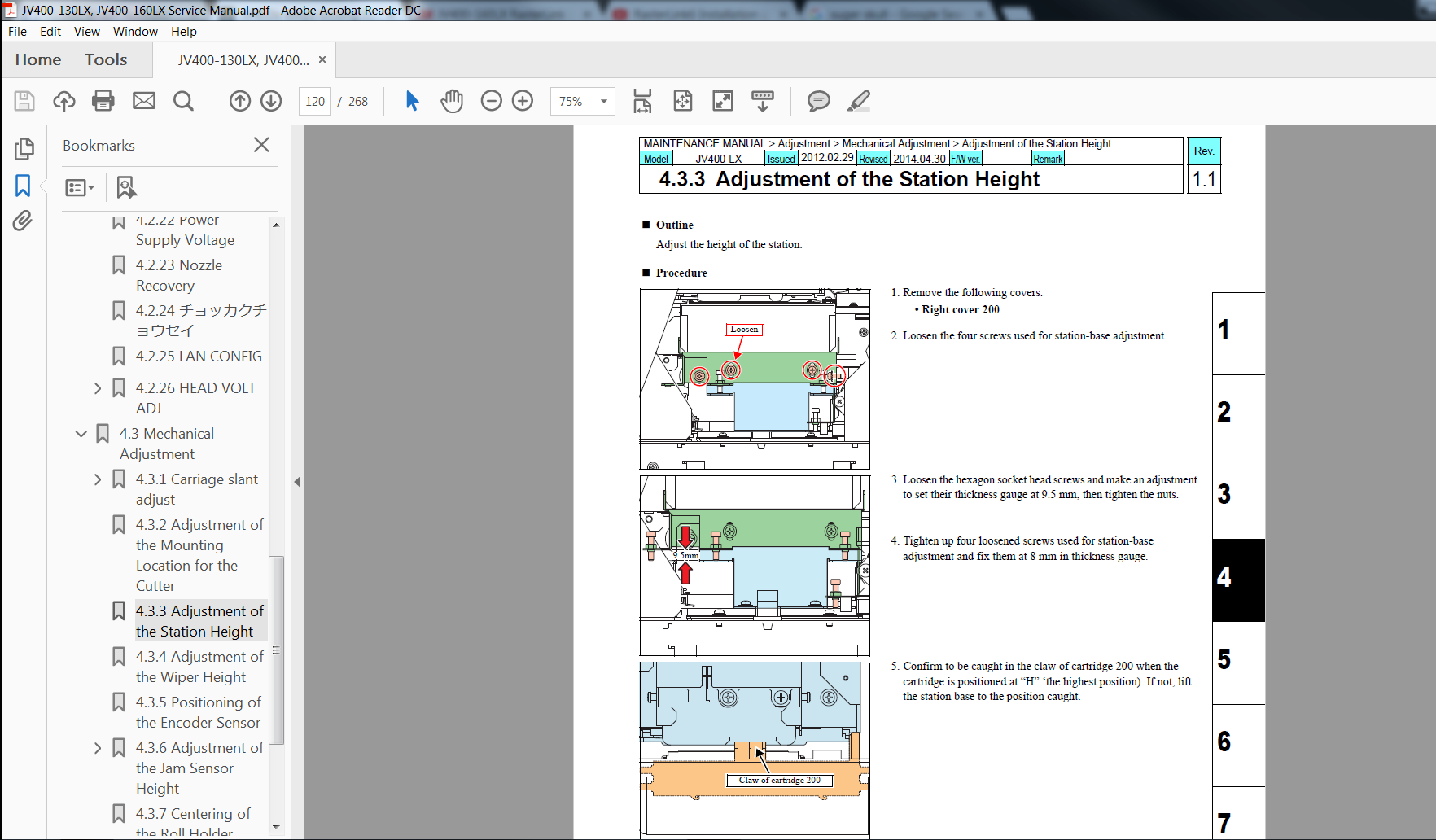Expand the 4.3.1 Carriage slant adjust bookmark
Screen dimensions: 1436x840
(98, 479)
